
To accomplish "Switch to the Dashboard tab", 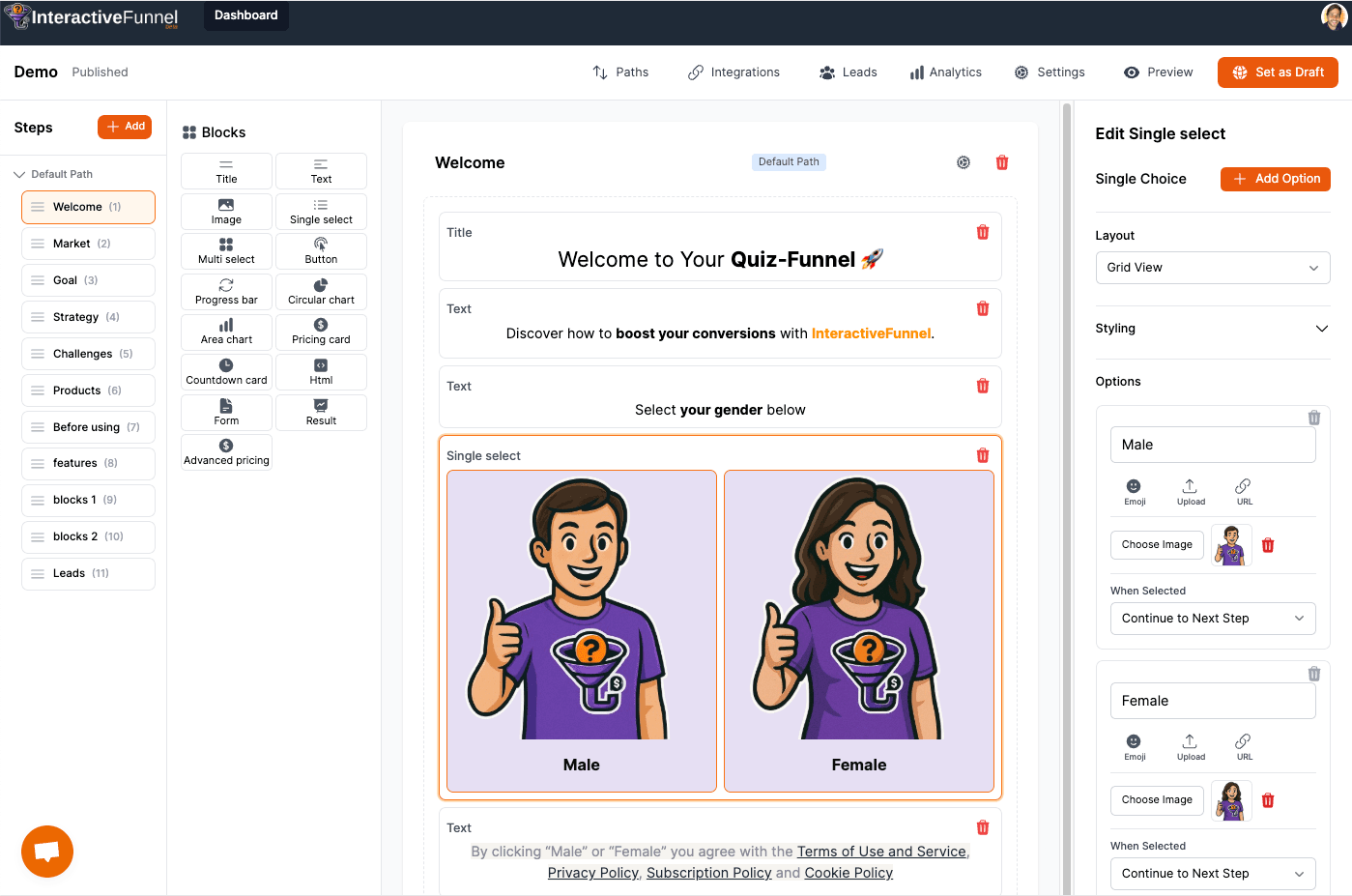I will pos(245,15).
